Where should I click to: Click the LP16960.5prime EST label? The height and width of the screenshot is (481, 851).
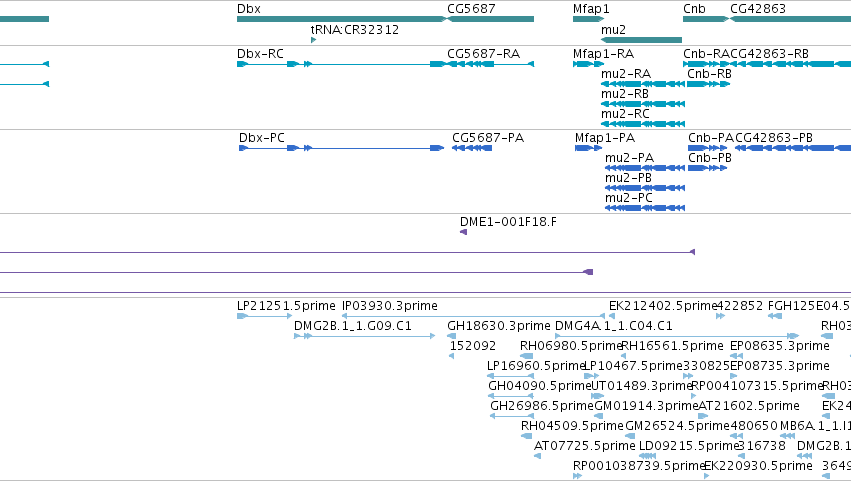[x=536, y=366]
